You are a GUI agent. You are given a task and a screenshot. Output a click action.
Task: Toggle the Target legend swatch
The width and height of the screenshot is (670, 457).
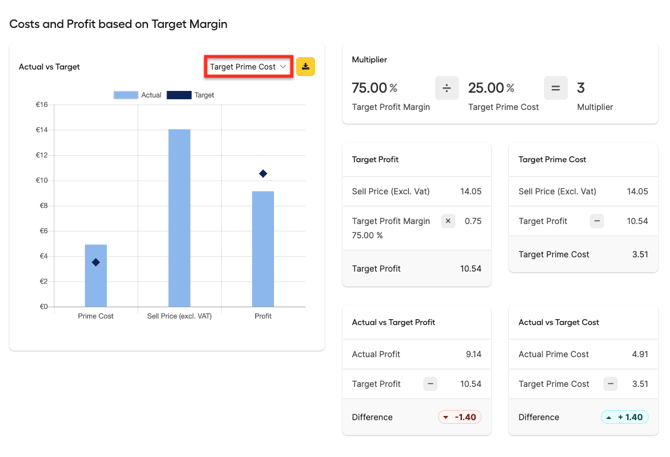[x=179, y=95]
